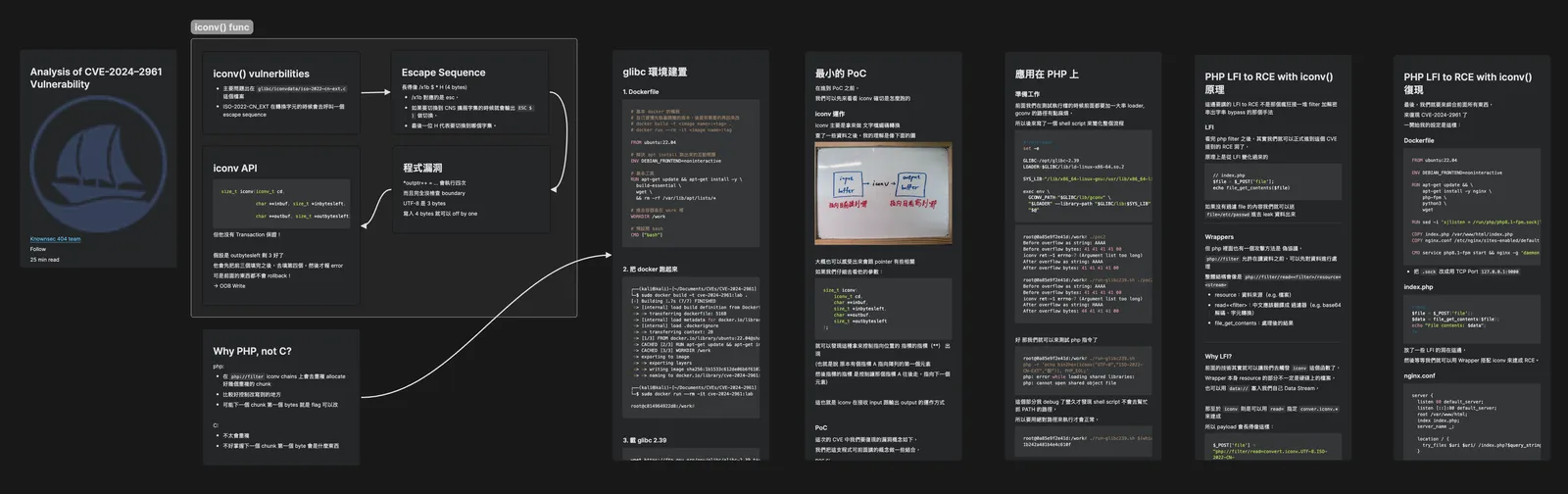Image resolution: width=1568 pixels, height=494 pixels.
Task: Click the 3. 載 glibc 2.39 heading
Action: pos(645,440)
